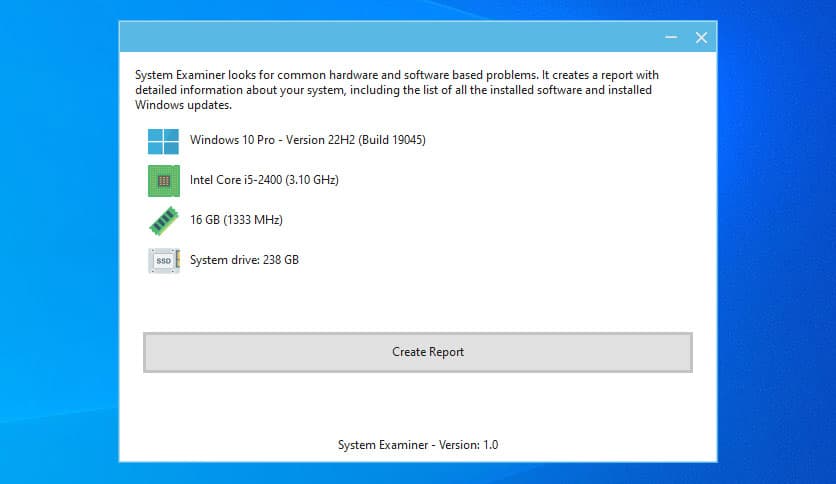The height and width of the screenshot is (484, 836).
Task: Select the System drive: 238 GB text
Action: pyautogui.click(x=244, y=260)
